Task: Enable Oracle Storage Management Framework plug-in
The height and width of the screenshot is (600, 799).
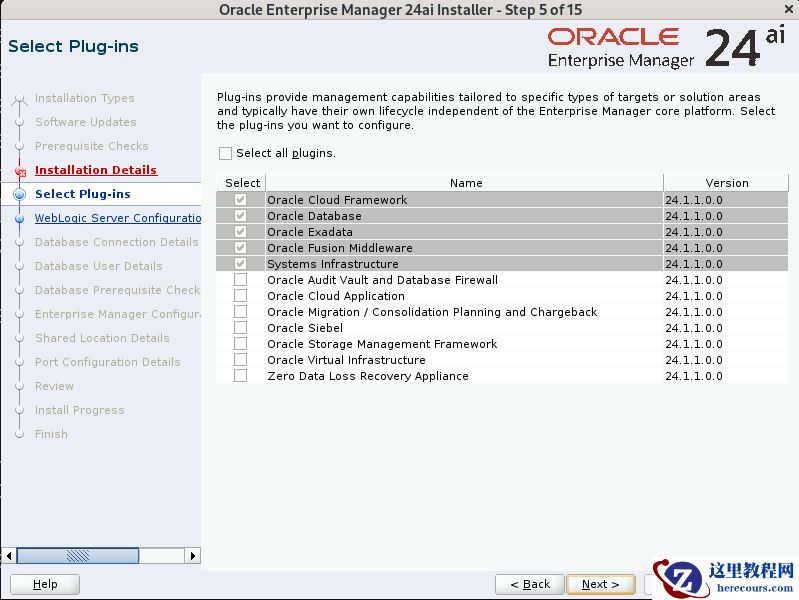Action: click(x=241, y=344)
